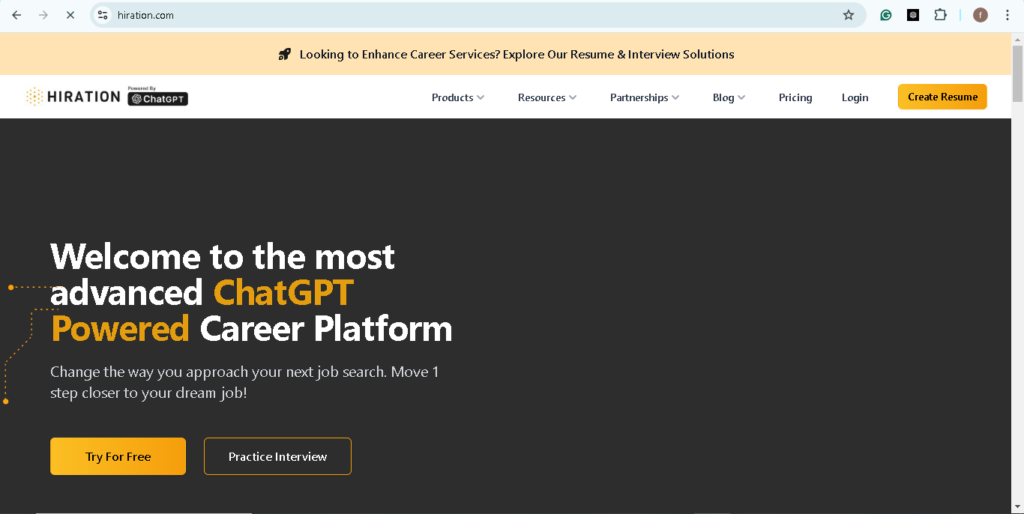The image size is (1024, 514).
Task: Stop loading the page
Action: point(70,15)
